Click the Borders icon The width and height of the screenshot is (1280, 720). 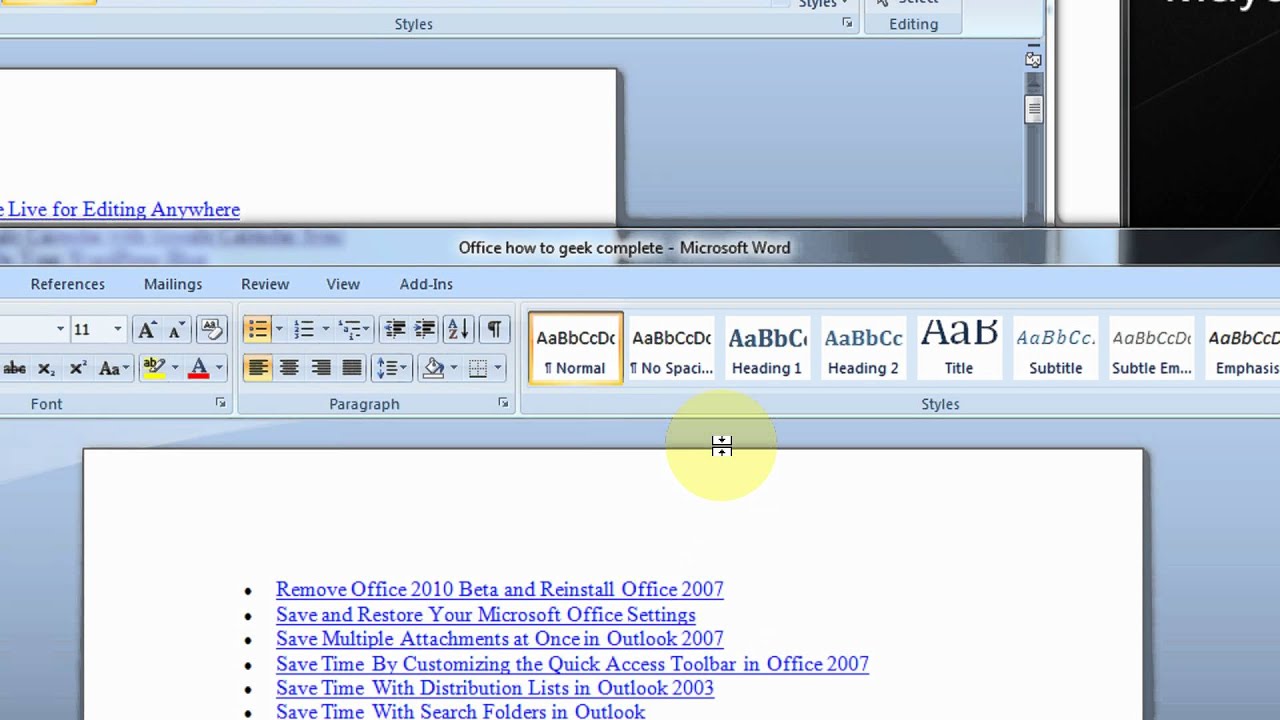click(x=478, y=368)
